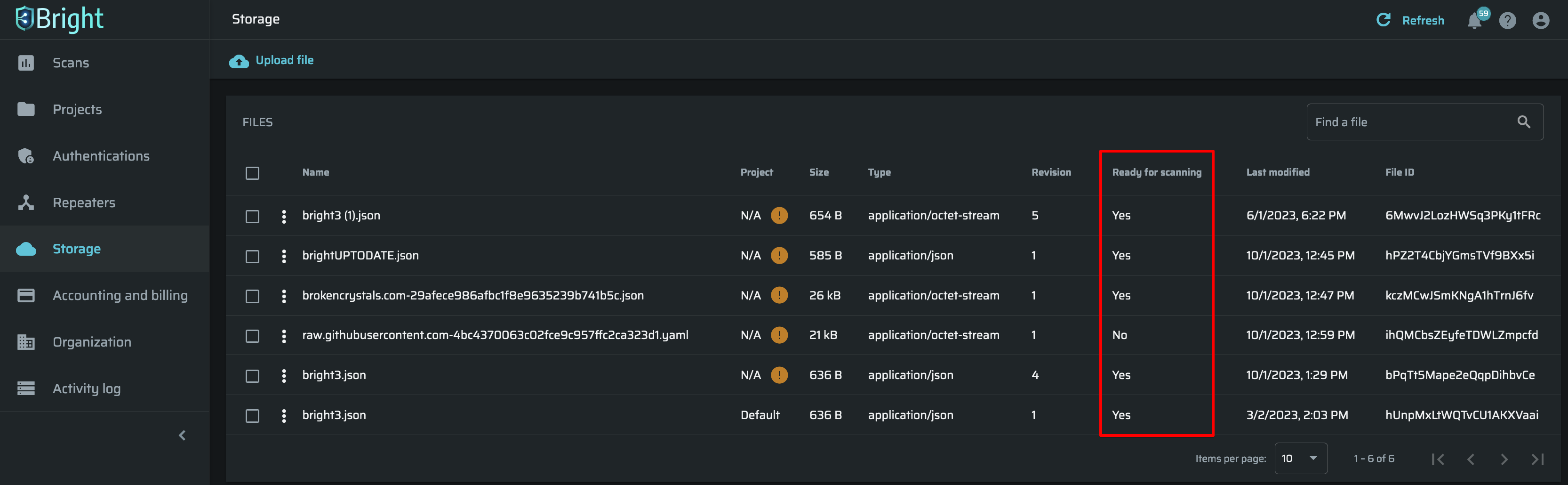Go to the next page
The width and height of the screenshot is (1568, 485).
pyautogui.click(x=1504, y=459)
